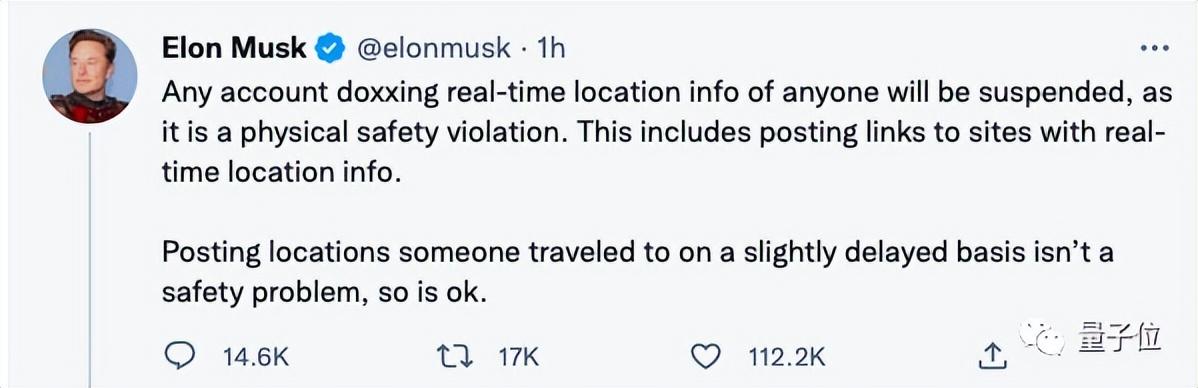Open the share upload arrow icon
This screenshot has width=1198, height=388.
990,354
